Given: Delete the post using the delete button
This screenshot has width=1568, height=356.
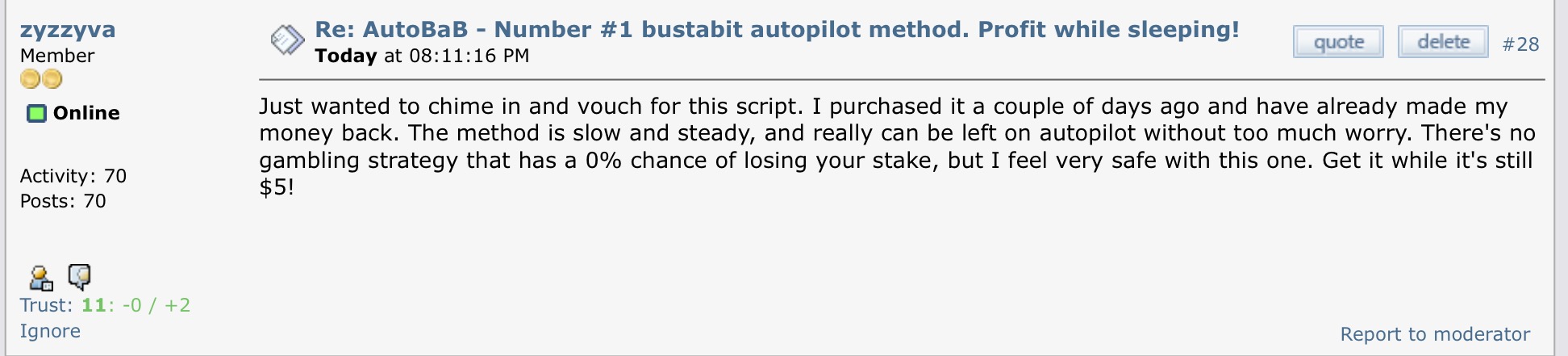Looking at the screenshot, I should [1443, 42].
